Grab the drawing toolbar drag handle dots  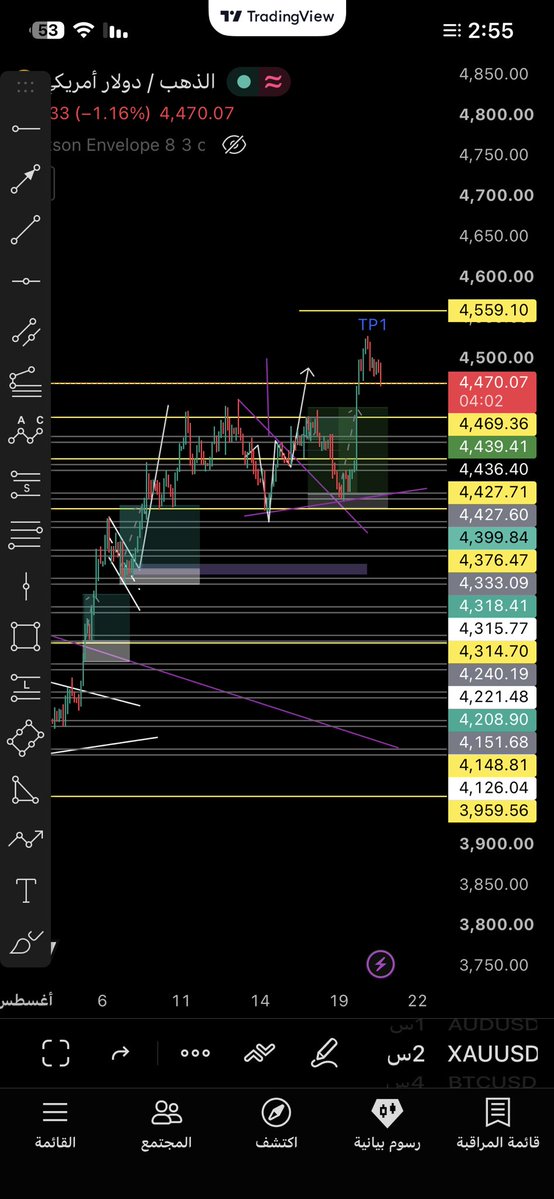(x=25, y=86)
